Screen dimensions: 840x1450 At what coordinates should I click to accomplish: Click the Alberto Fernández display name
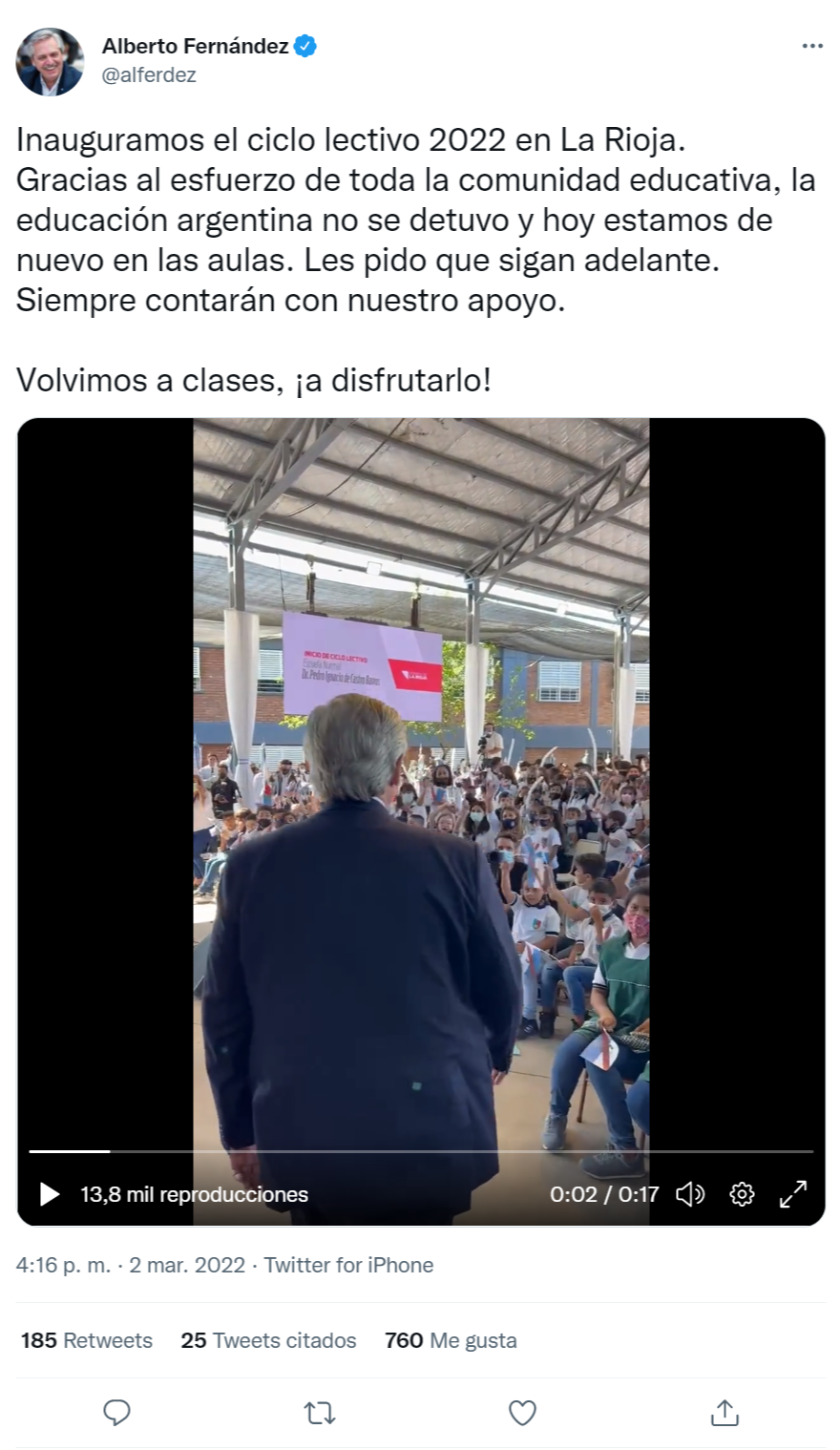(x=196, y=46)
